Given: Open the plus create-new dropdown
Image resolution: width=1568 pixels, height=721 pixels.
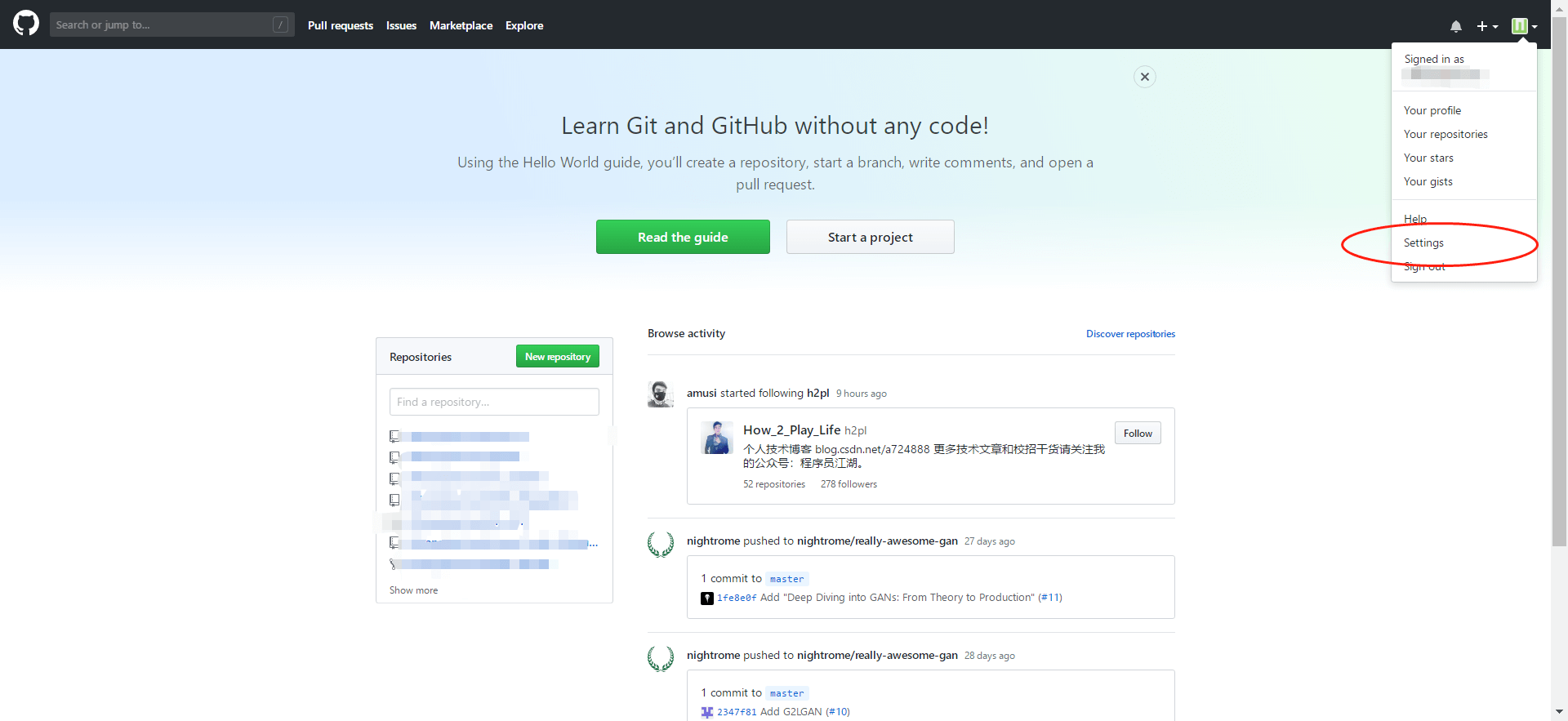Looking at the screenshot, I should tap(1487, 26).
